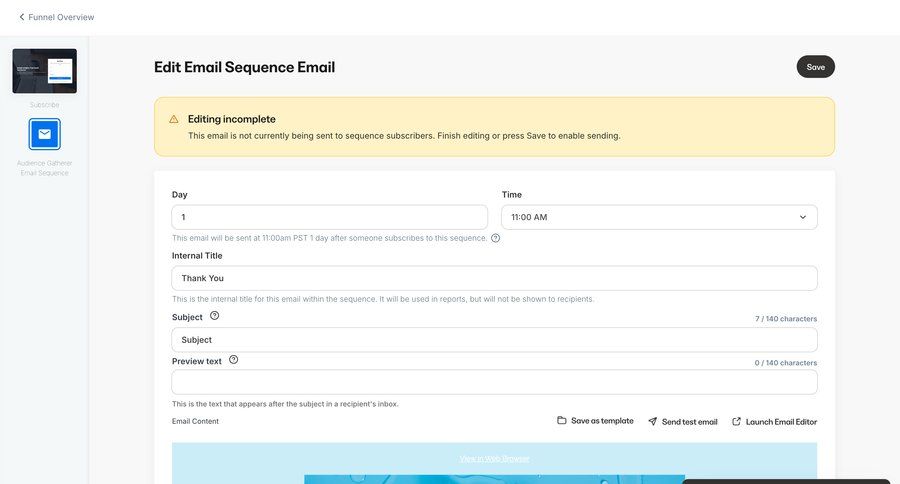Launch Email Editor
Image resolution: width=900 pixels, height=484 pixels.
click(x=781, y=422)
